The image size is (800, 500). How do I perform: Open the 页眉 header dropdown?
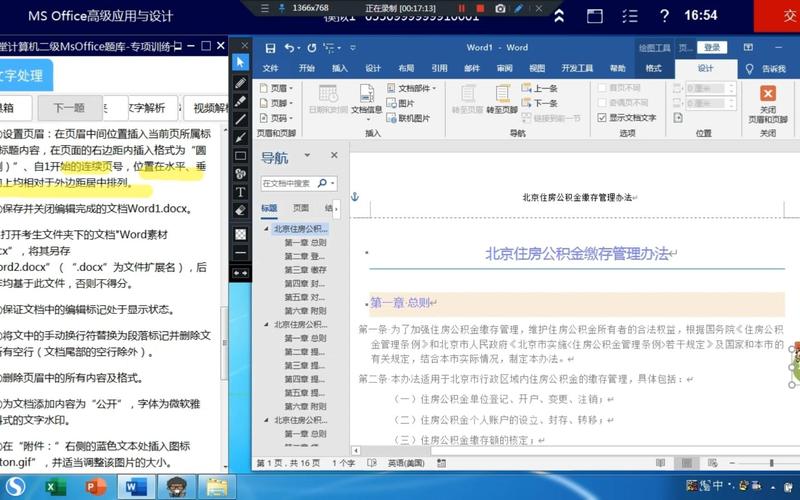(x=277, y=88)
